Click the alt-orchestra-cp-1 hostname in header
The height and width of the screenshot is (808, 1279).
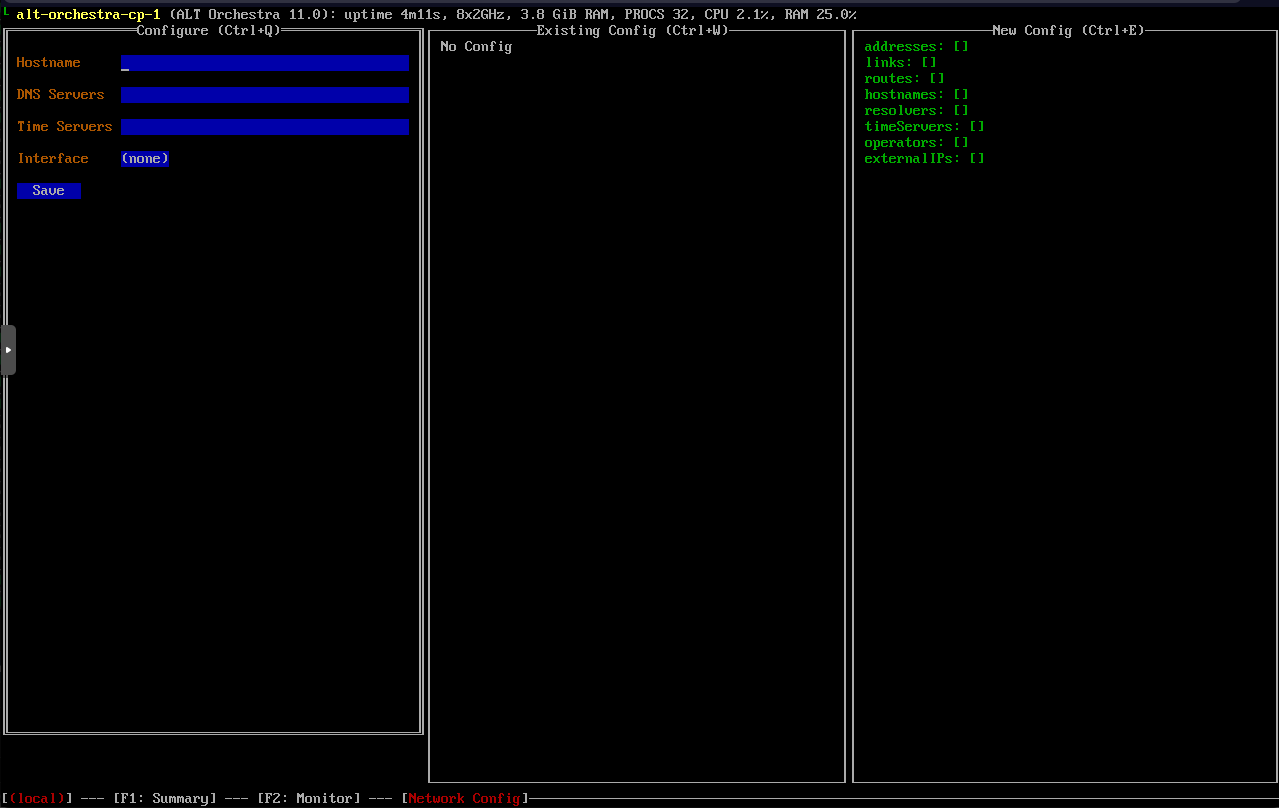click(88, 15)
